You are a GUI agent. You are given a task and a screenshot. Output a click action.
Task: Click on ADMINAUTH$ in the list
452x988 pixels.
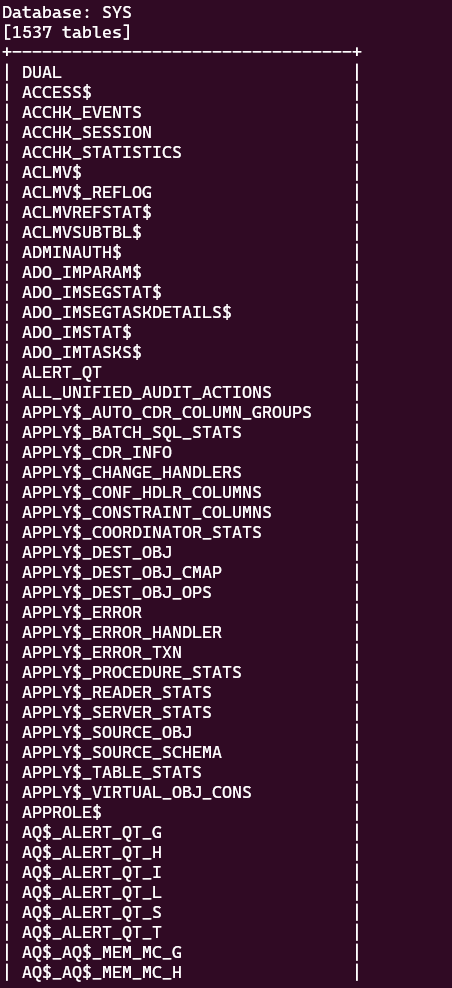72,253
